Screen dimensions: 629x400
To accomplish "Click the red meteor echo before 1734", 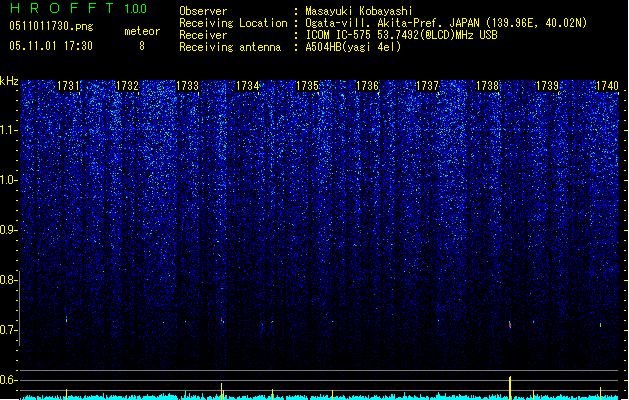I will [x=222, y=320].
